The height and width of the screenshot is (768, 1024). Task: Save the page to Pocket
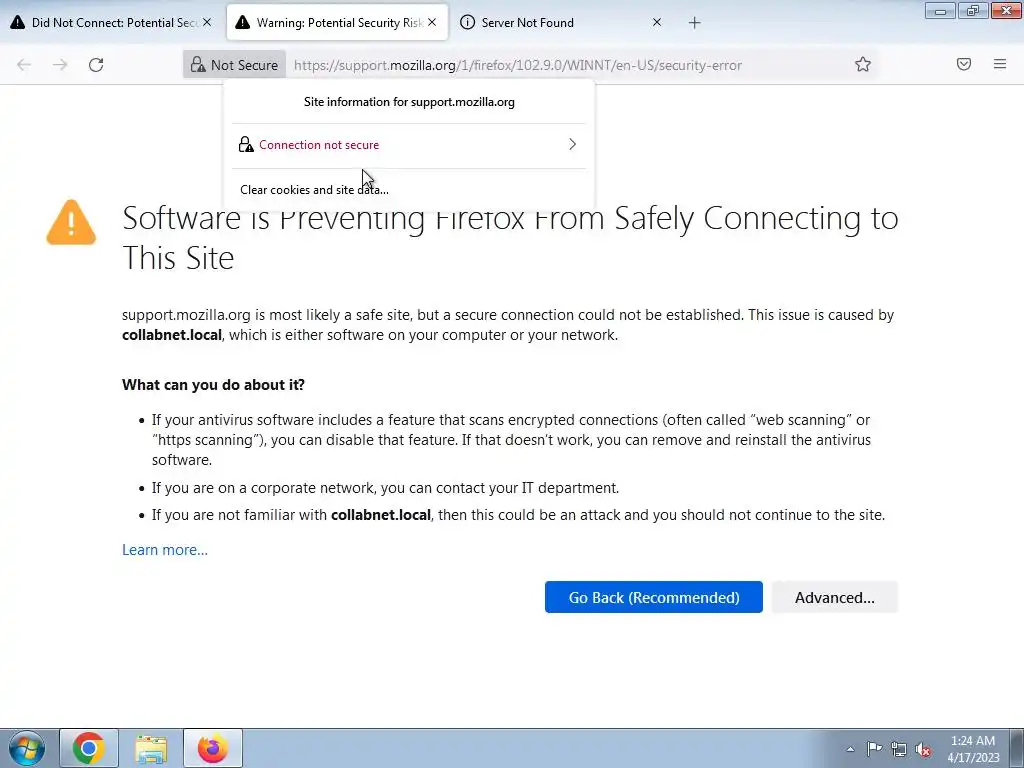pyautogui.click(x=964, y=64)
